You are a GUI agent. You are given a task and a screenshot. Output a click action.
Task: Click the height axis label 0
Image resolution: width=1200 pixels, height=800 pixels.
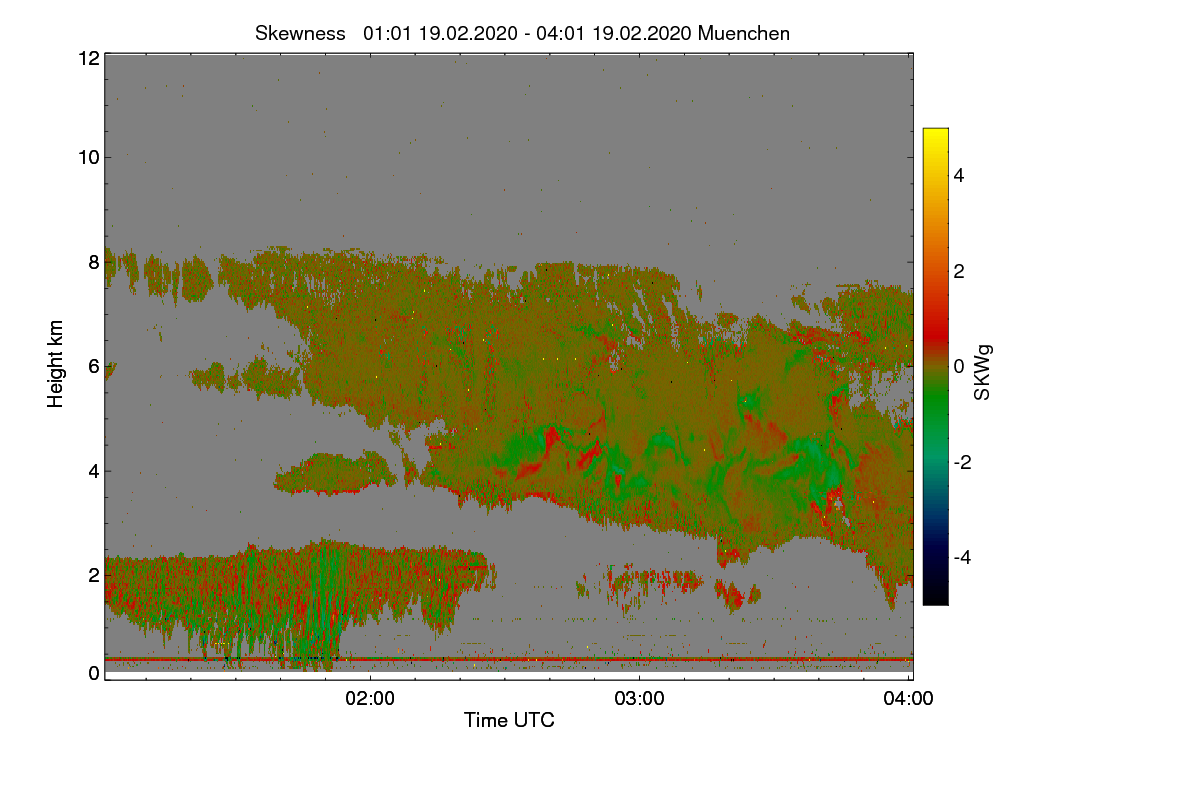click(94, 673)
